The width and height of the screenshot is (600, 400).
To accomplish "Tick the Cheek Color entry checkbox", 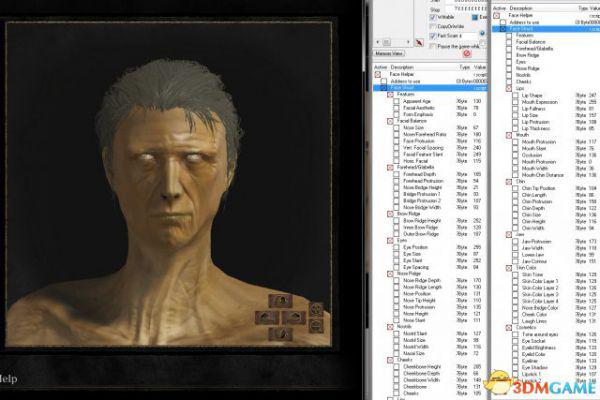I will 515,314.
